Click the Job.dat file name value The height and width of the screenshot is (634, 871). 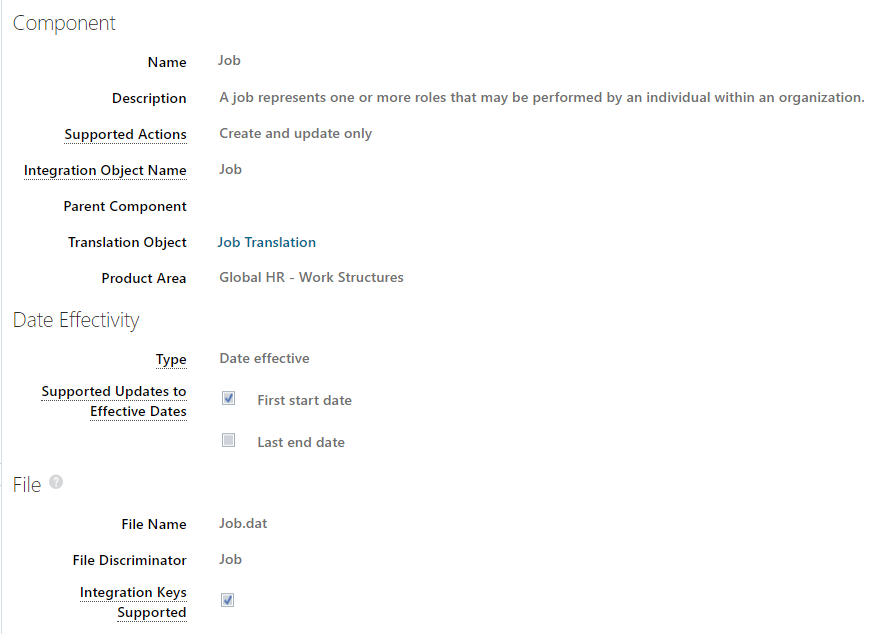coord(243,523)
